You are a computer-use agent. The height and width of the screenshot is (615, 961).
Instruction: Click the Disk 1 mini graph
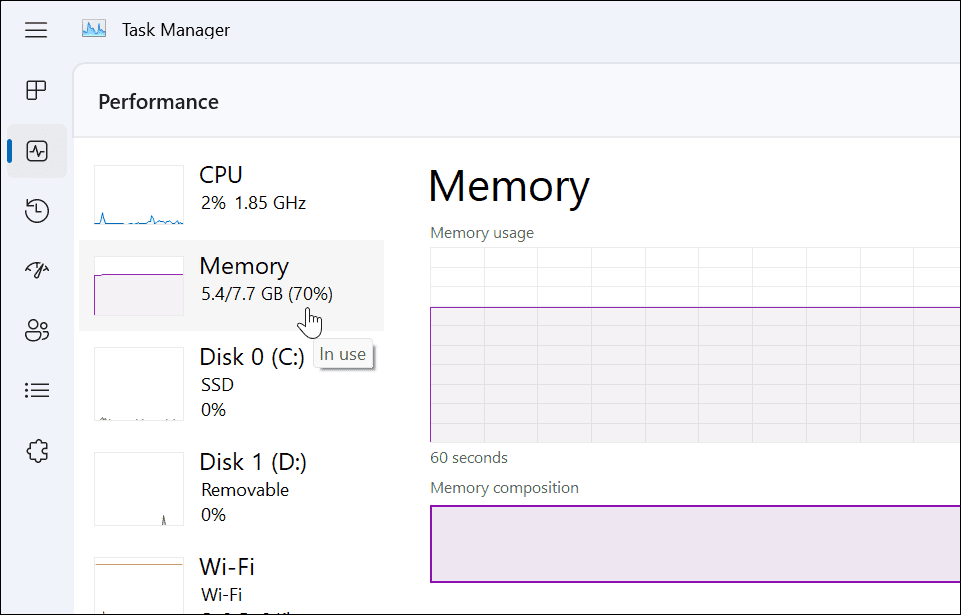(139, 489)
